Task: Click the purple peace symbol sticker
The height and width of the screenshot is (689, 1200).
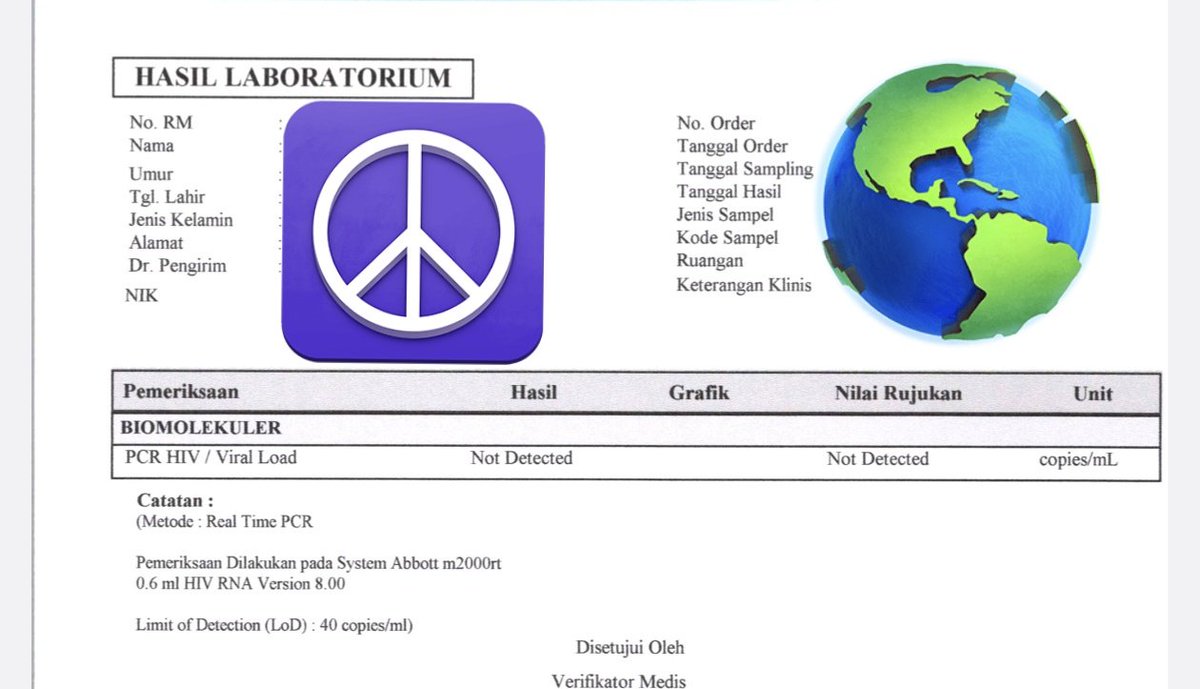Action: (x=413, y=231)
